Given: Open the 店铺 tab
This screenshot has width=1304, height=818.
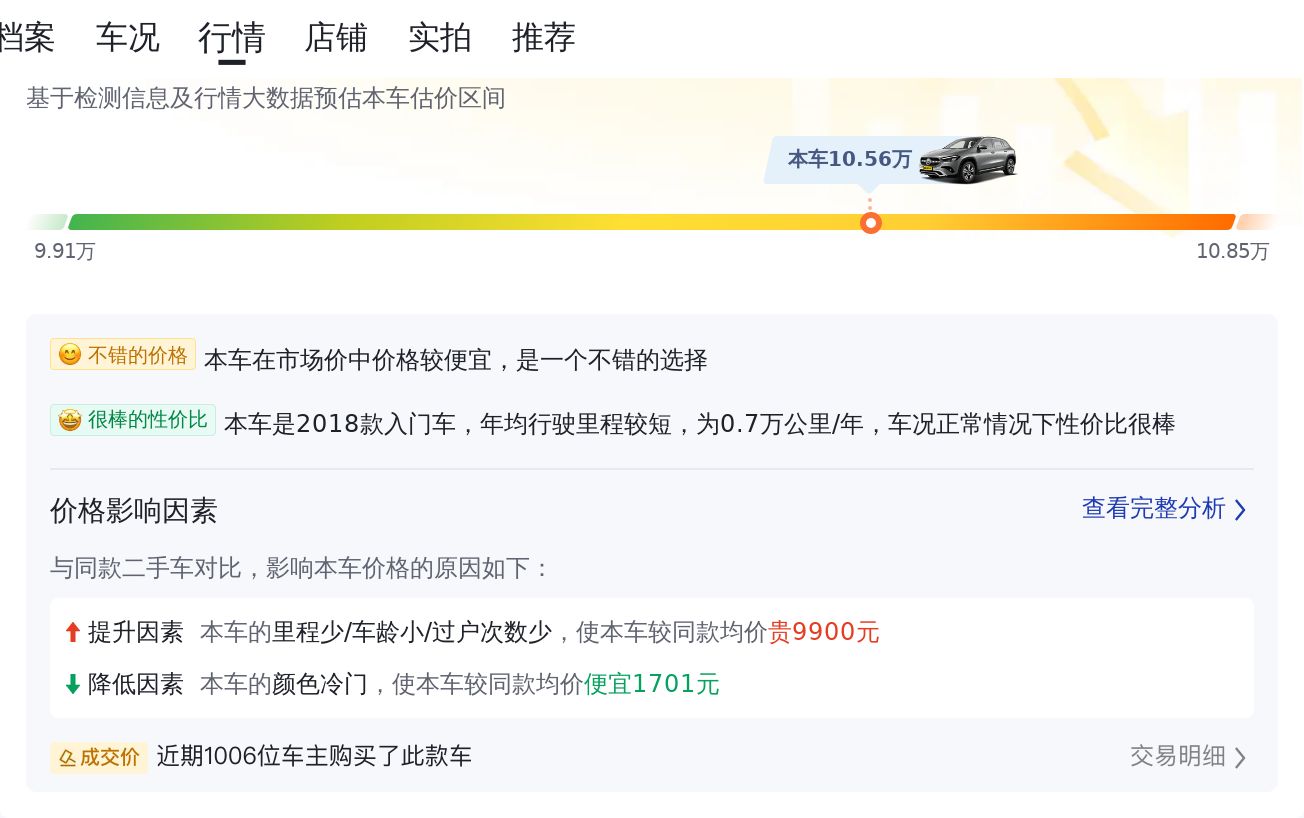Looking at the screenshot, I should pyautogui.click(x=335, y=38).
